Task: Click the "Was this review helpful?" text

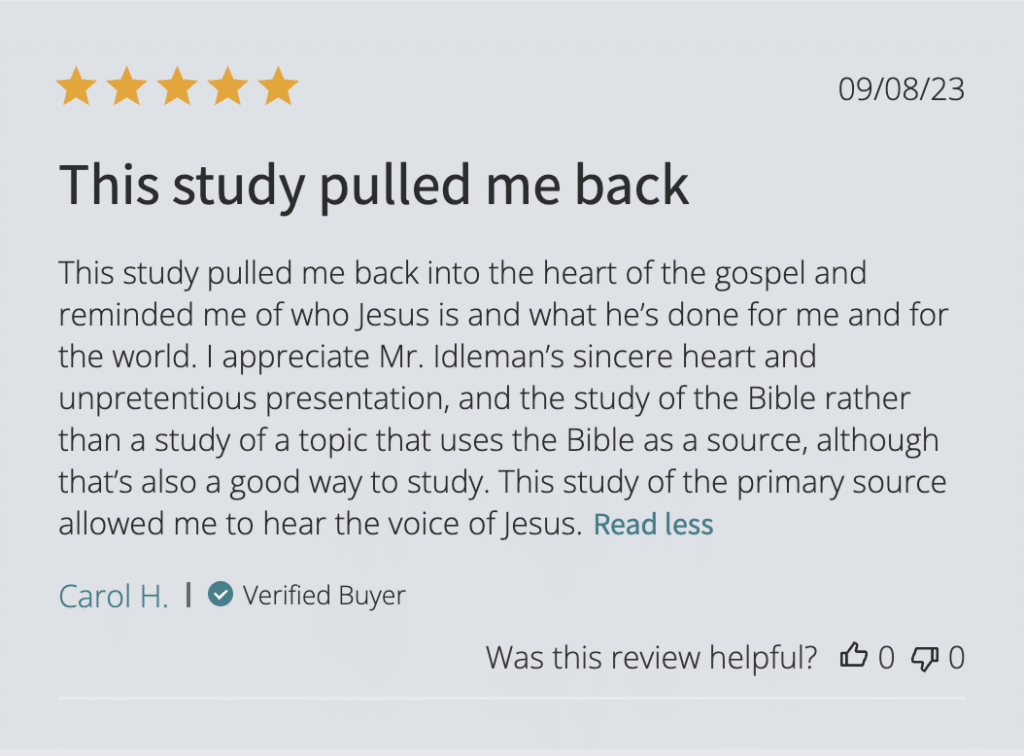Action: click(651, 658)
